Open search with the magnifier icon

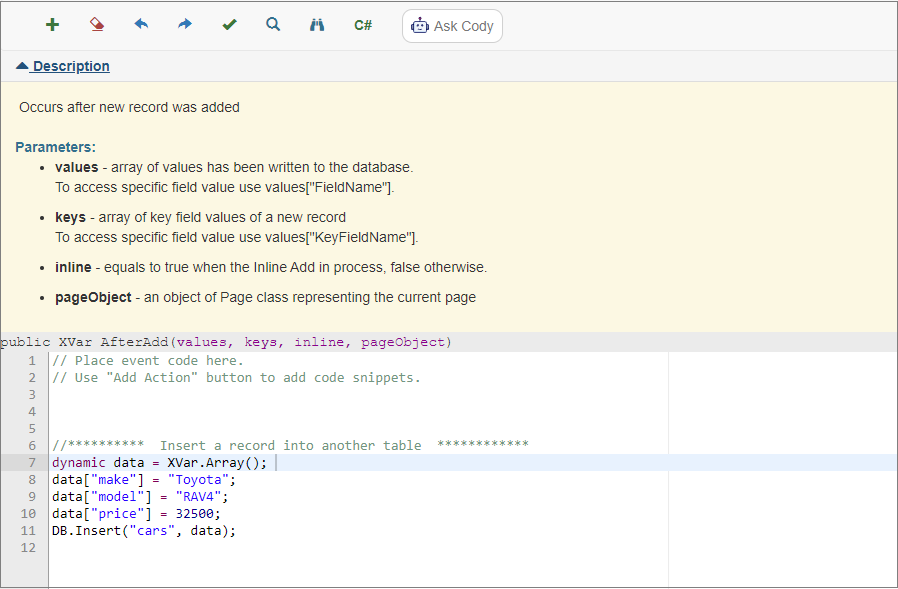273,24
